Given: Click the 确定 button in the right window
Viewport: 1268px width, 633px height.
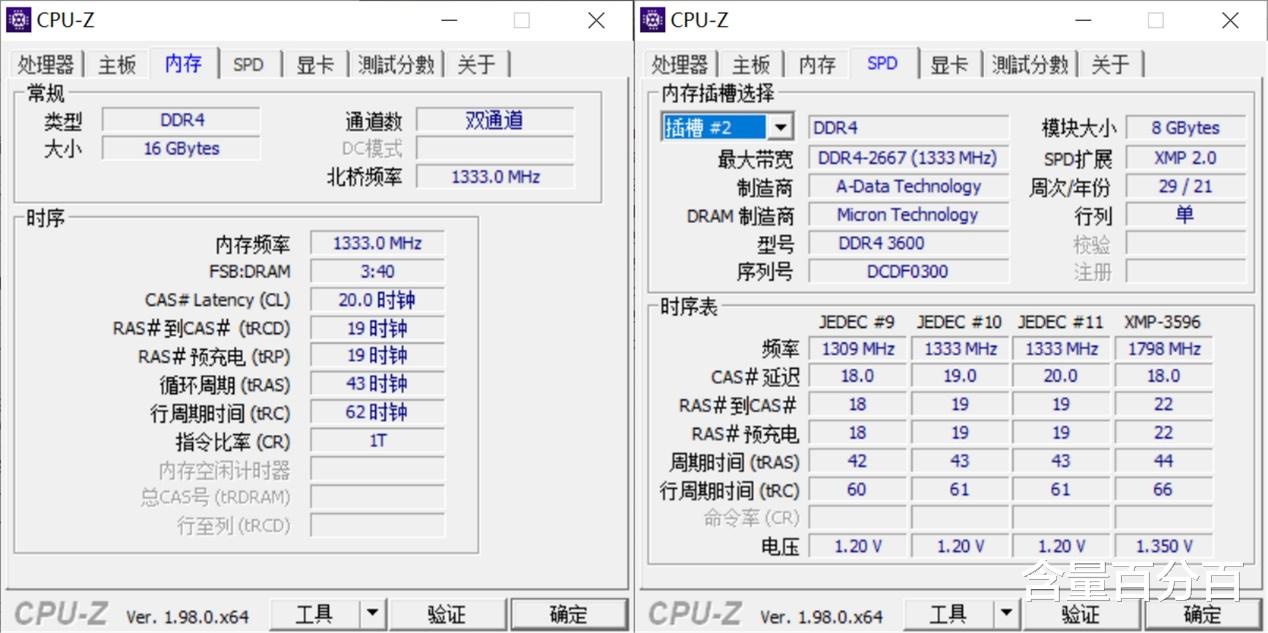Looking at the screenshot, I should 1201,614.
